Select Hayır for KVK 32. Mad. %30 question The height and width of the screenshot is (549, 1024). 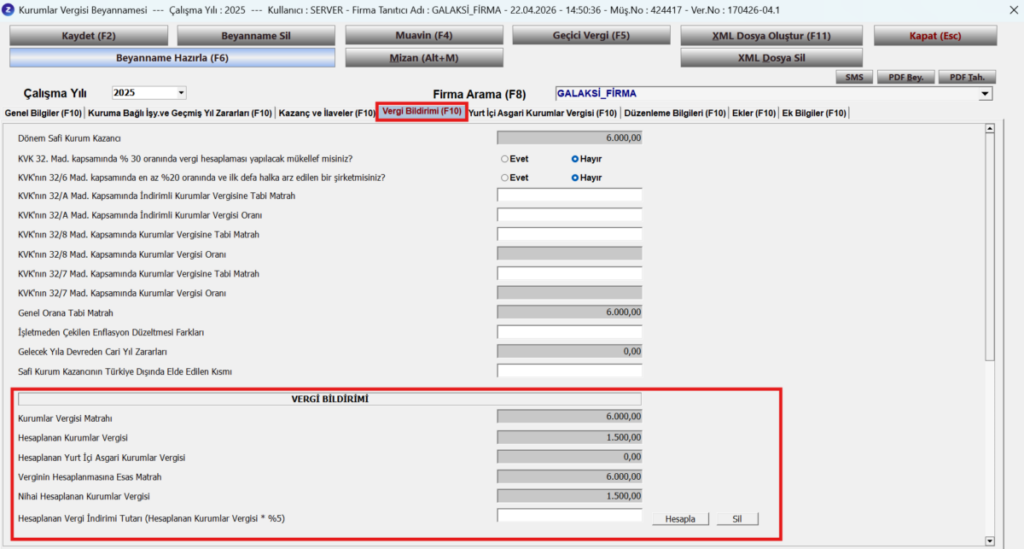coord(575,159)
